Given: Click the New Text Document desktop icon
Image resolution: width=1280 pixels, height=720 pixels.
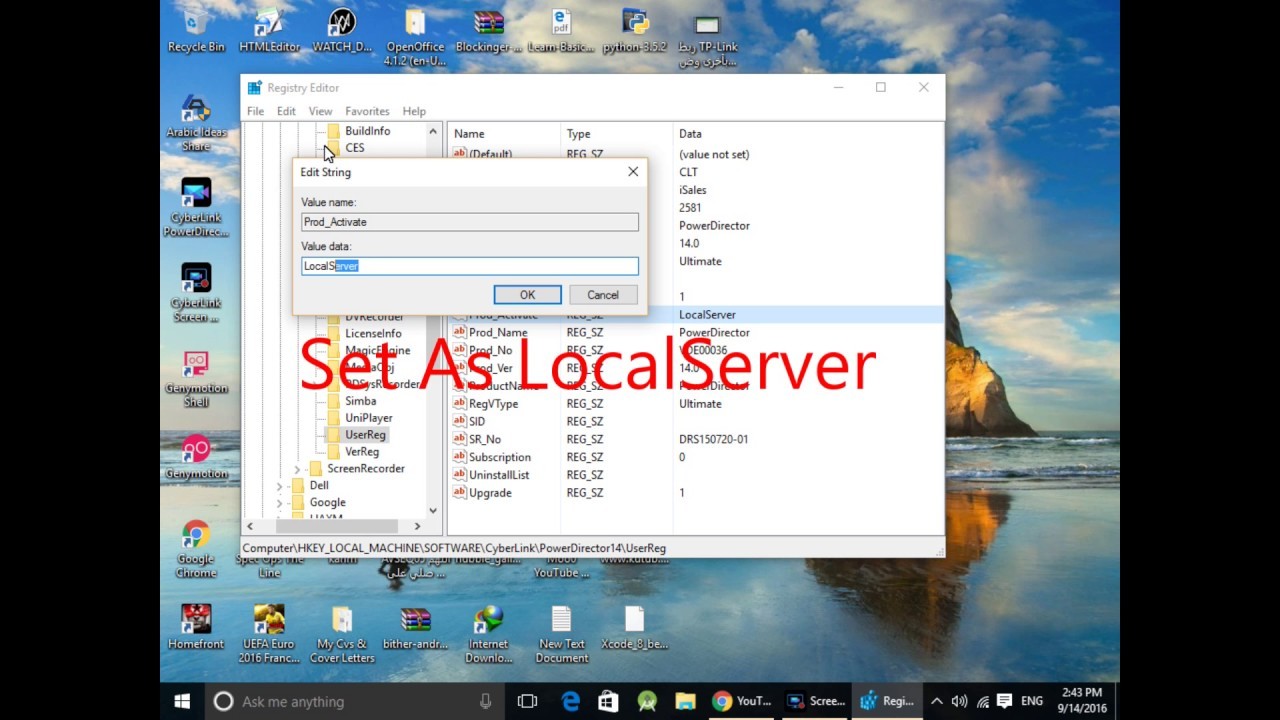Looking at the screenshot, I should point(561,634).
